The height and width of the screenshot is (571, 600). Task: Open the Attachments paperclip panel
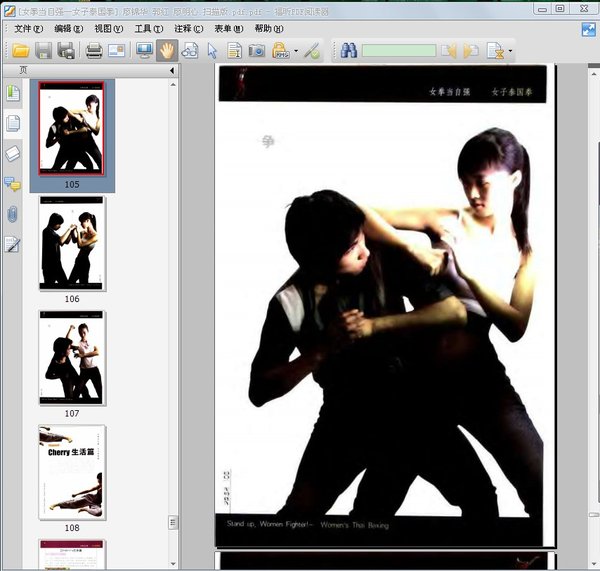point(13,213)
